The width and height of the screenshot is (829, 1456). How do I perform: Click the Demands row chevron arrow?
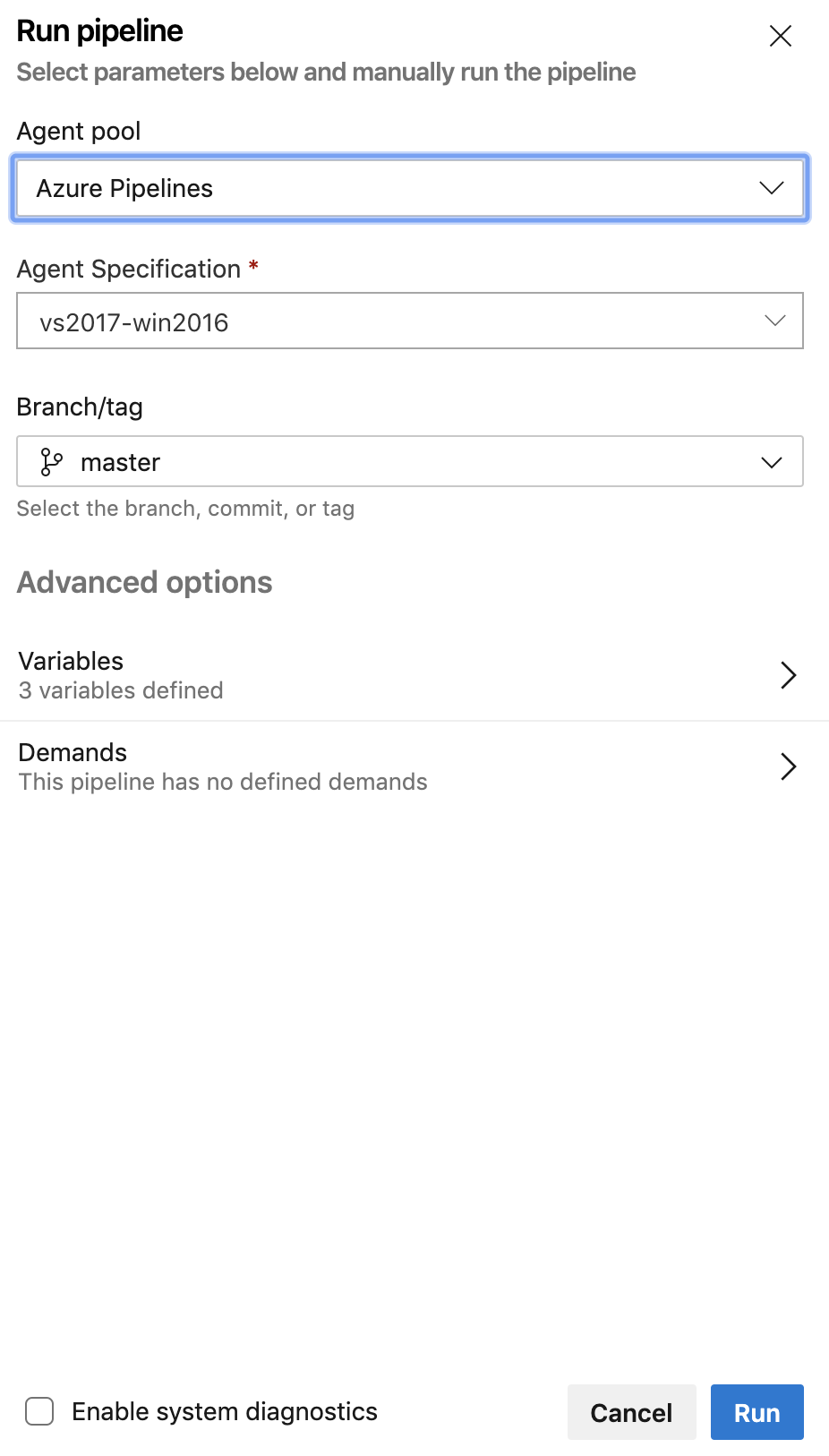(x=789, y=767)
